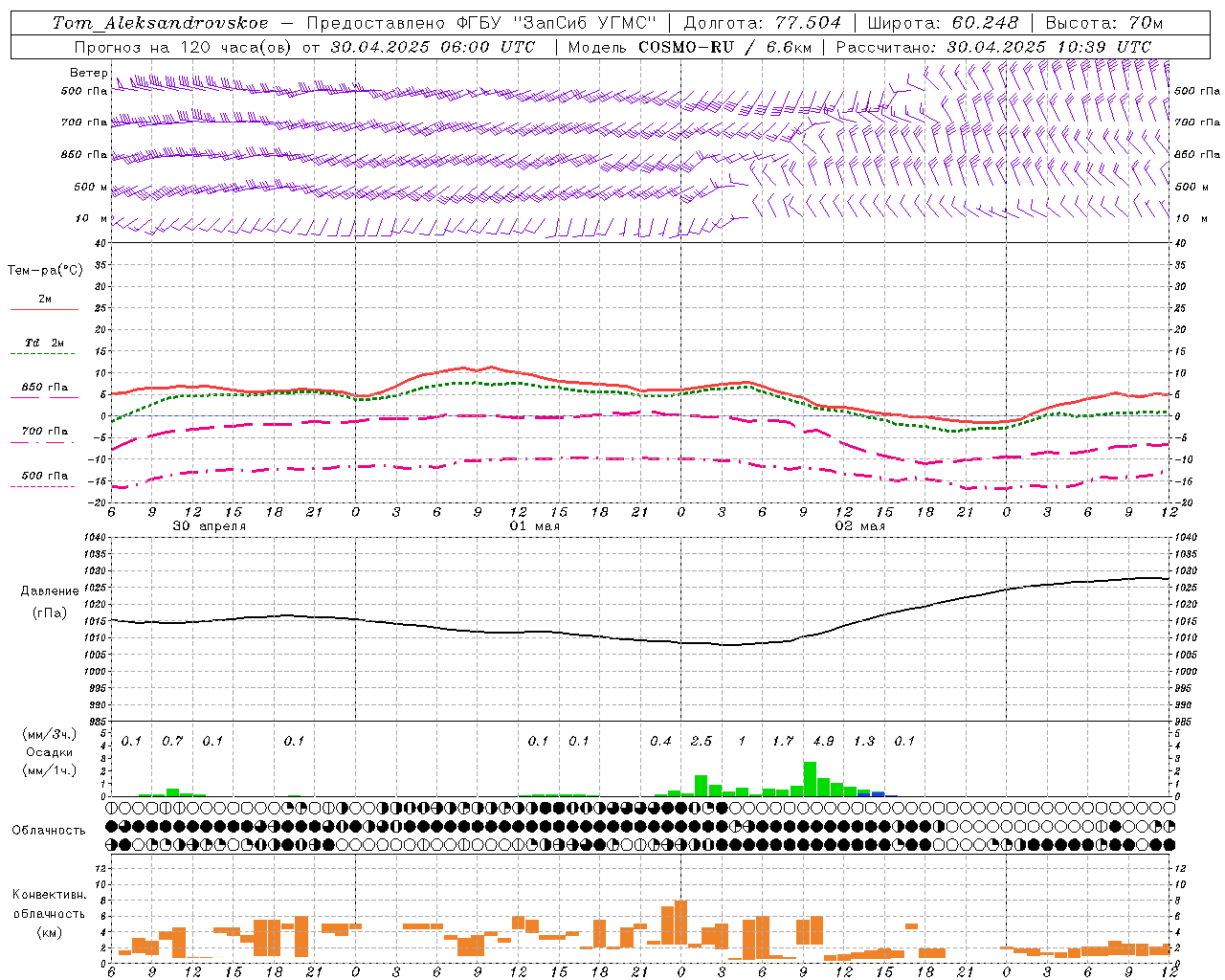Screen dimensions: 1225x980
Task: Click the Широта: 60.248 latitude value
Action: coord(944,23)
